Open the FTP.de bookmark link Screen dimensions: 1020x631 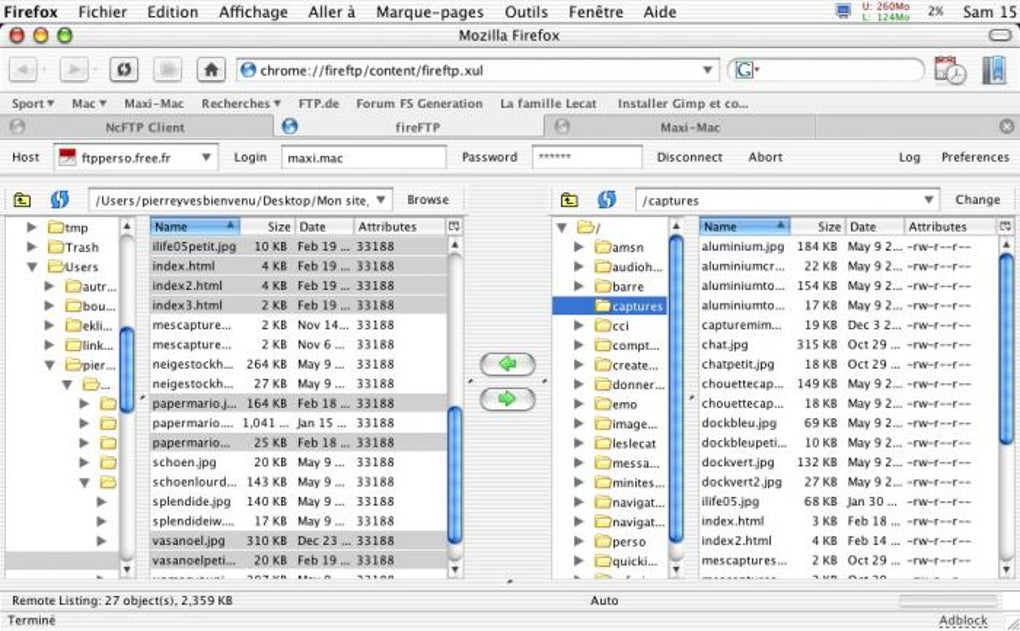(319, 103)
